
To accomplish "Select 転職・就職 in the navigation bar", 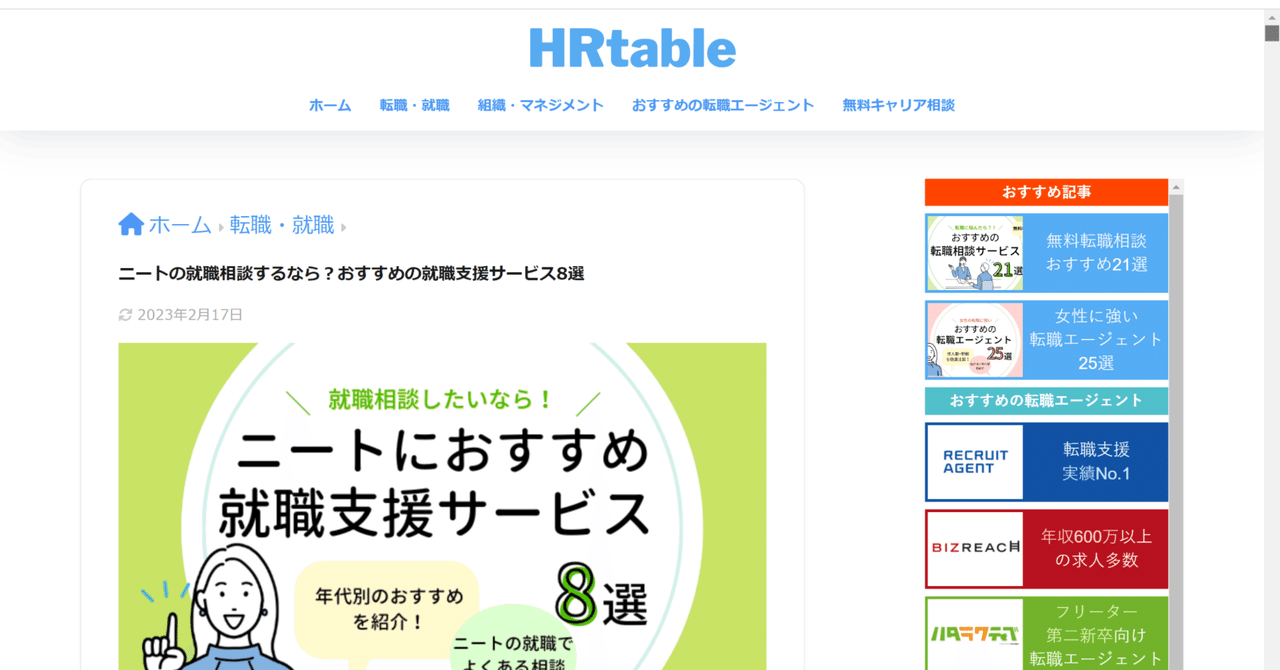I will [x=415, y=104].
